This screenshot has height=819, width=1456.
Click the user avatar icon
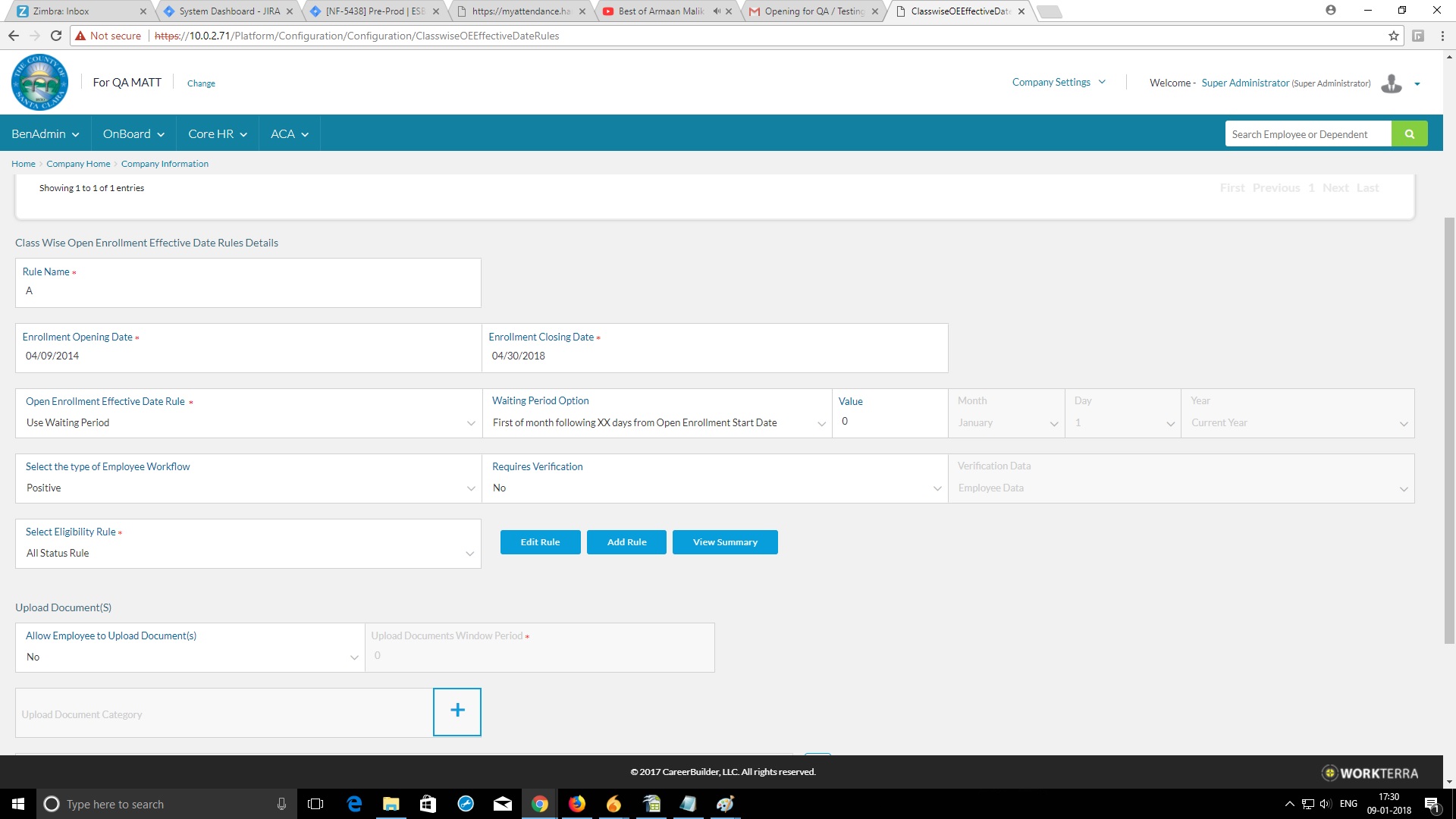[1392, 83]
